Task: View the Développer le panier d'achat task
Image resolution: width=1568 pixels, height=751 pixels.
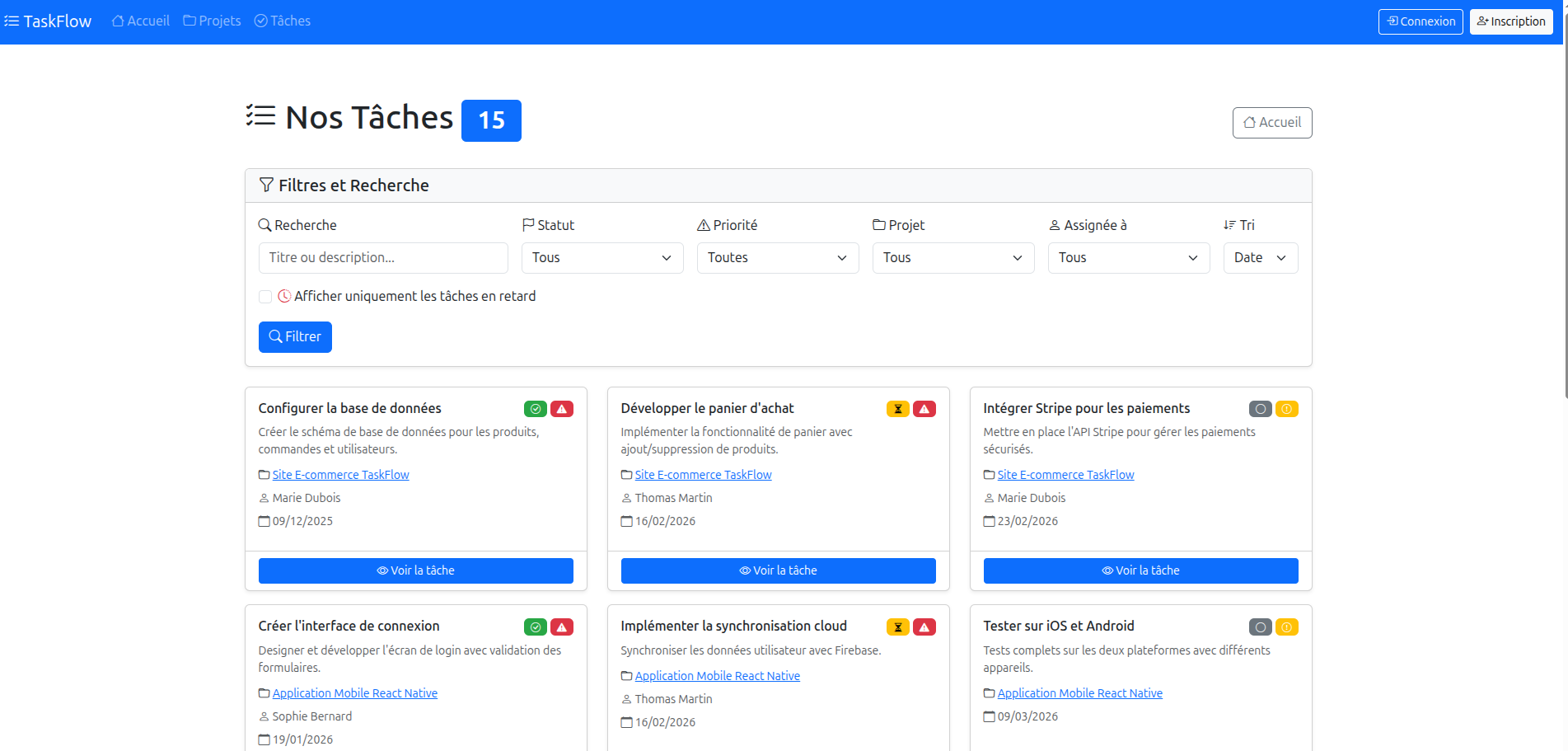Action: point(779,571)
